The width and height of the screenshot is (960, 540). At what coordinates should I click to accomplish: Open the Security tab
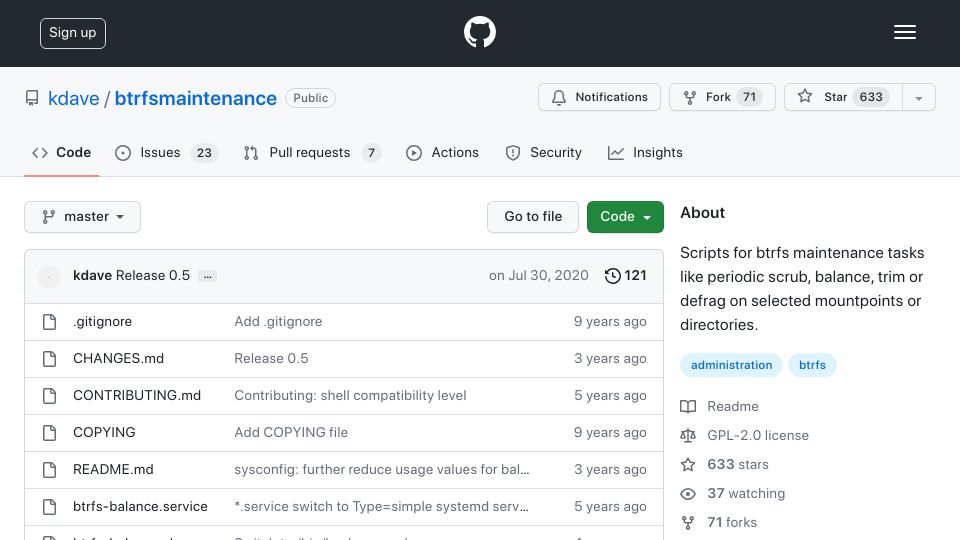click(x=543, y=152)
